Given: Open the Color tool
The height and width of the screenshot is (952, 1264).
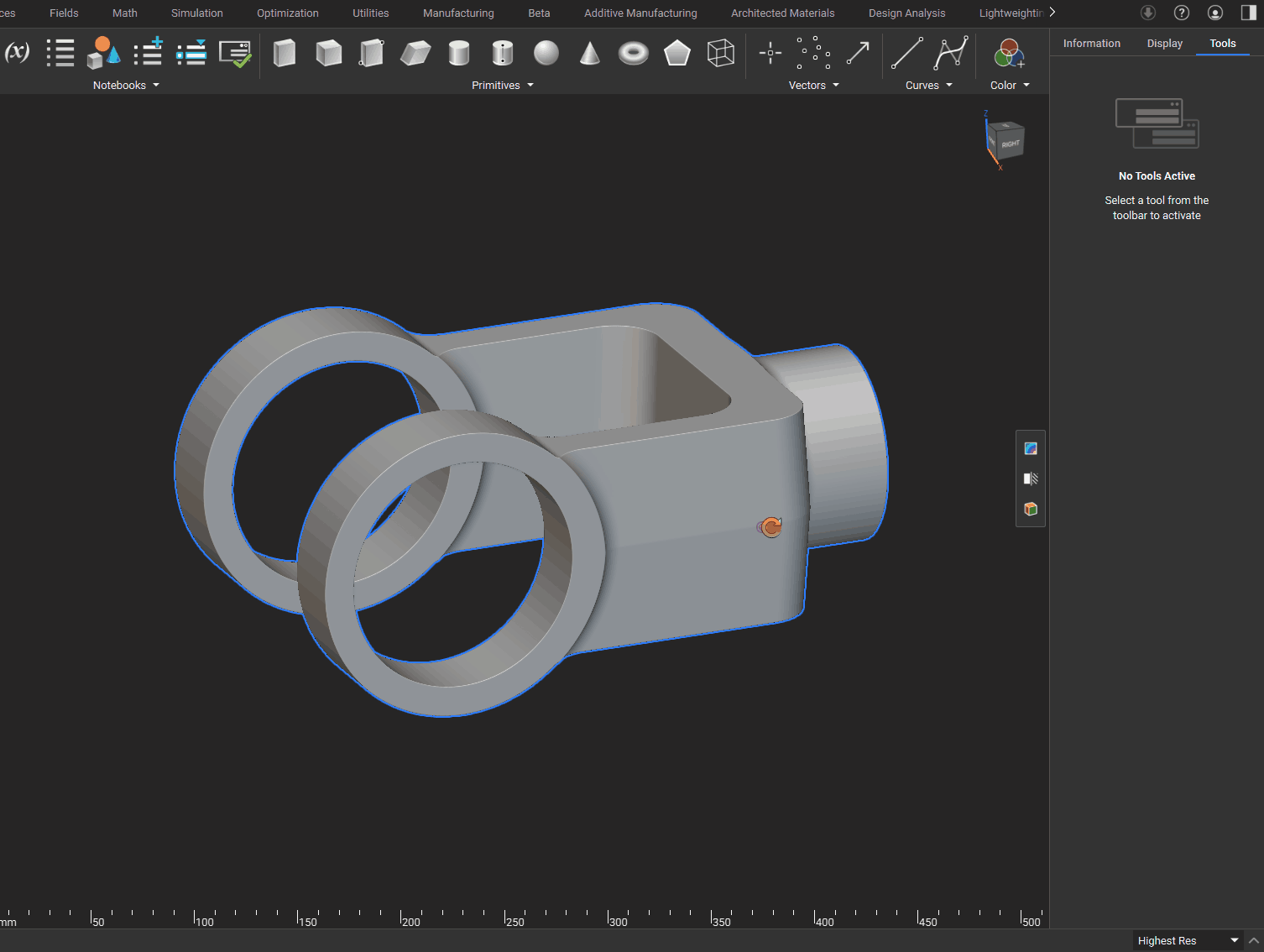Looking at the screenshot, I should point(1008,53).
